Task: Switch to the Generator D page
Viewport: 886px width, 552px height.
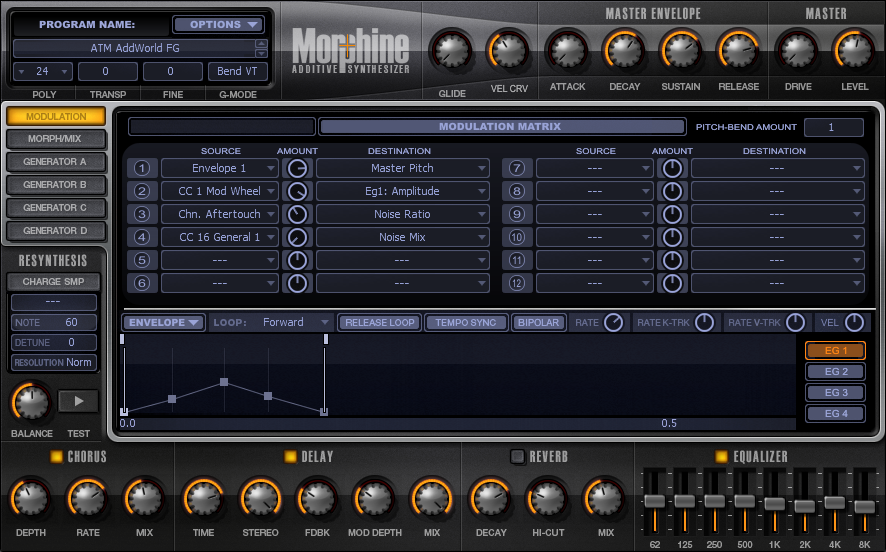Action: coord(56,231)
